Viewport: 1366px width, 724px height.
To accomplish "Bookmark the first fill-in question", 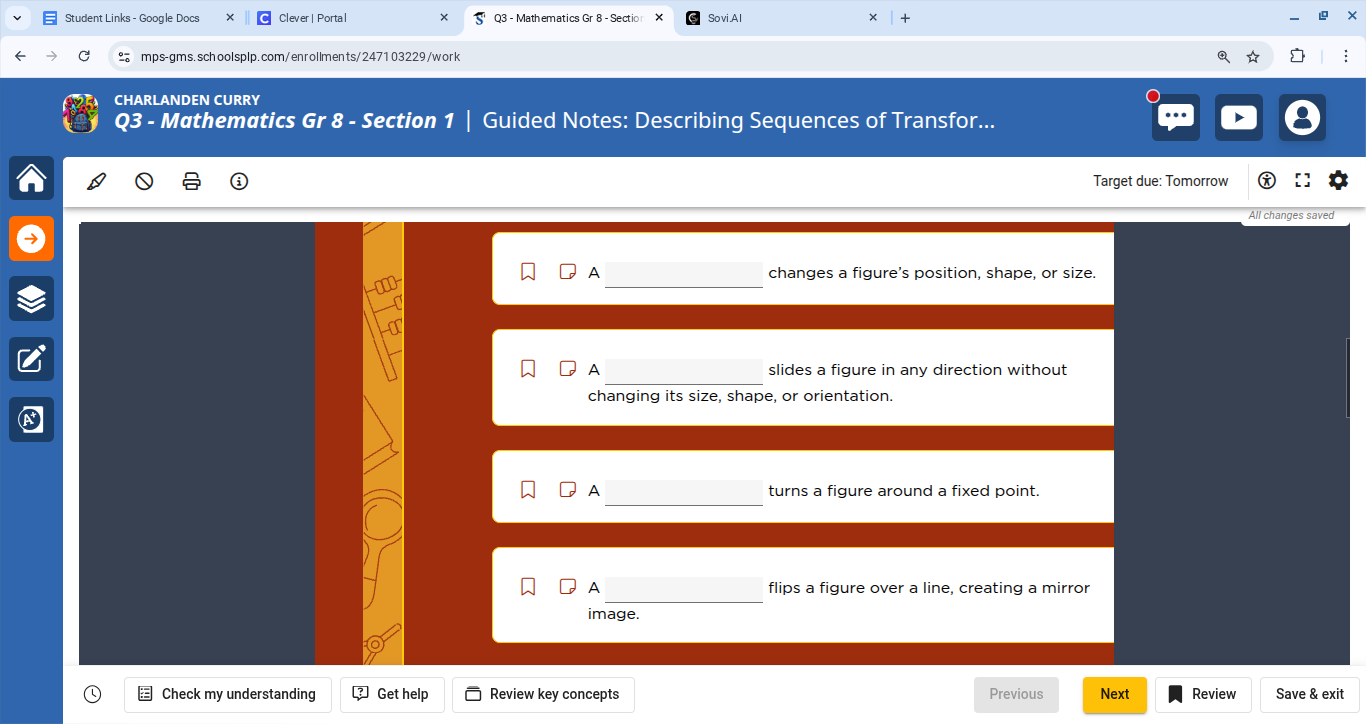I will click(528, 270).
